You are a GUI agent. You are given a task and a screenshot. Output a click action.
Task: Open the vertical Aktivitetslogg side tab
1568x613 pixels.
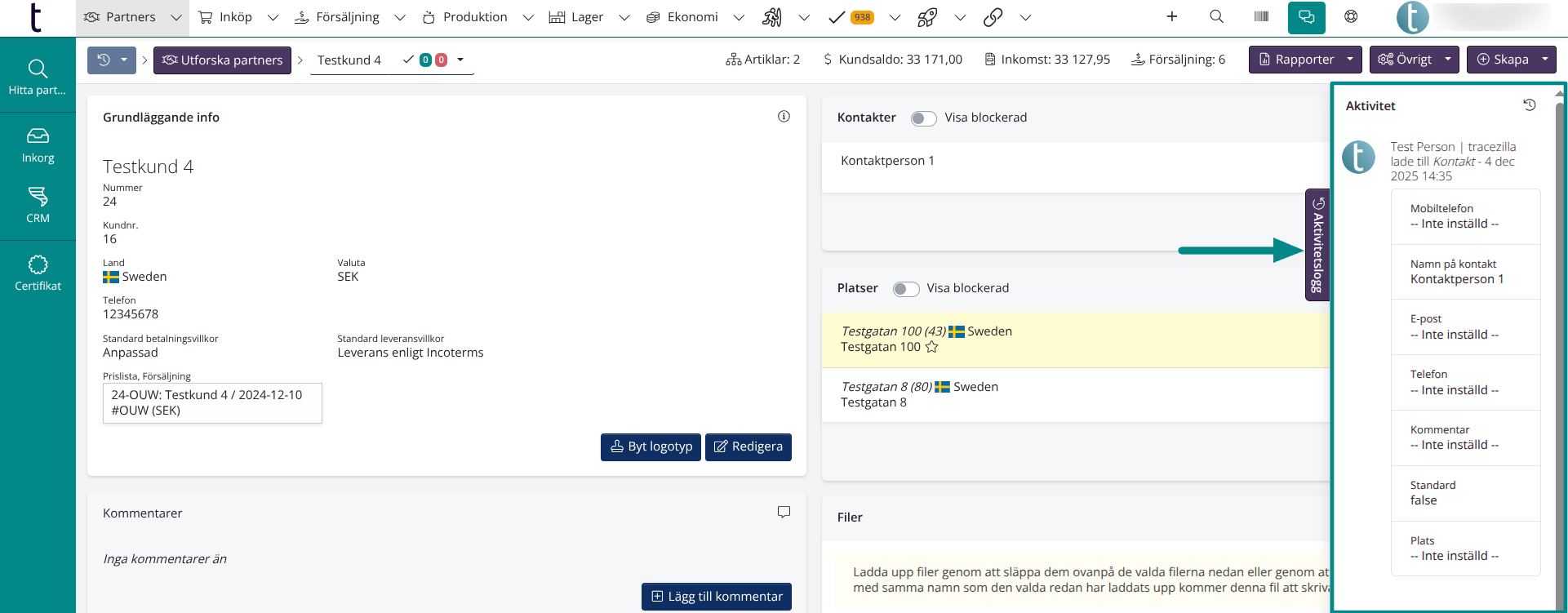click(1317, 245)
